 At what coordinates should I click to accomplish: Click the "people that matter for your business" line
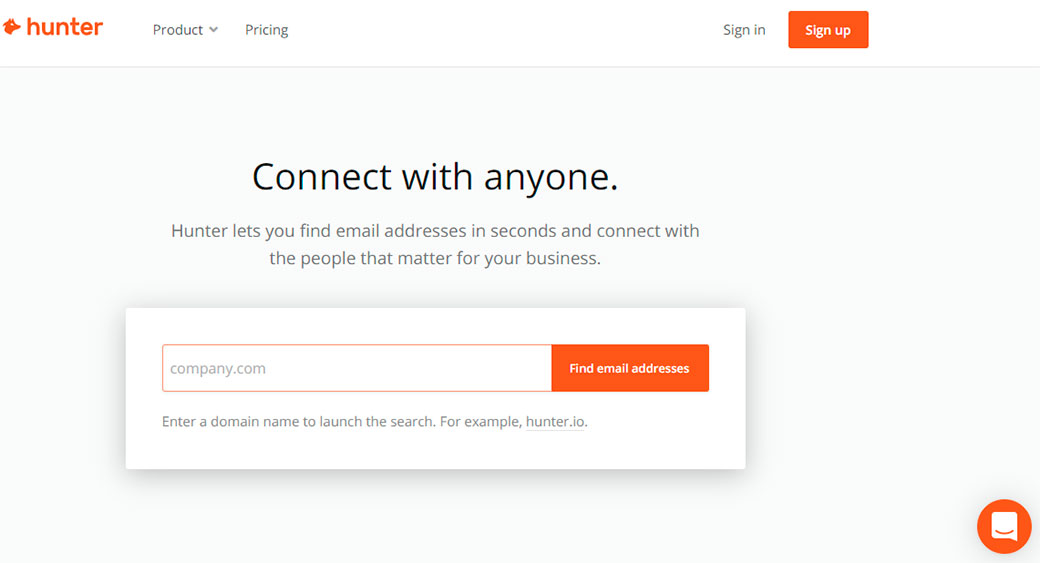coord(435,258)
